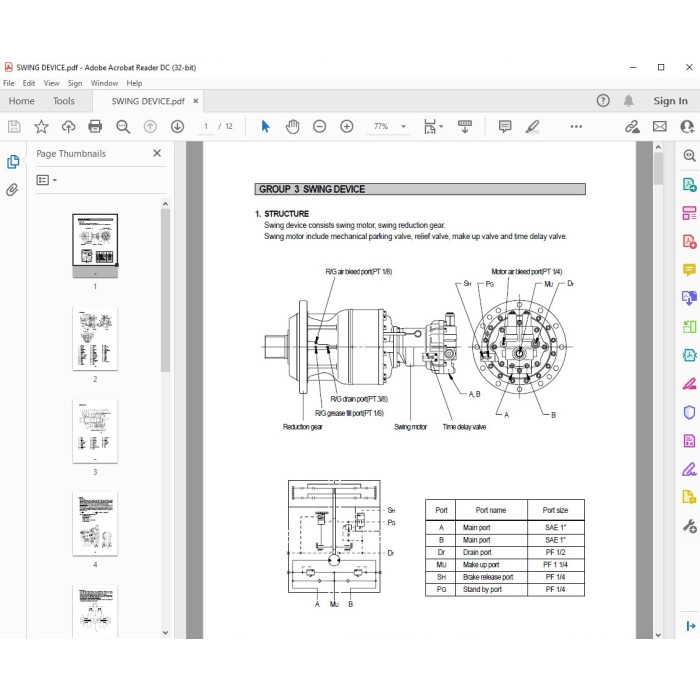This screenshot has height=700, width=700.
Task: Open the Fill & Sign pen tool
Action: click(x=689, y=469)
